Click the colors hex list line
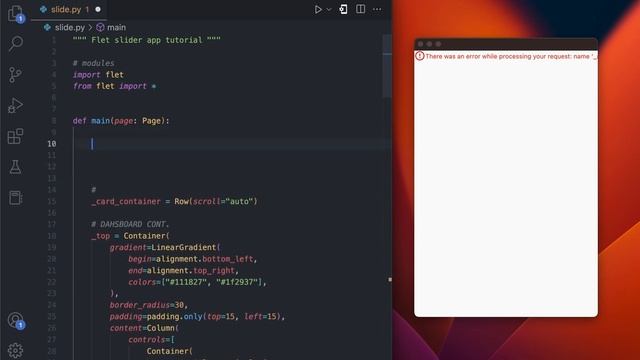This screenshot has height=360, width=640. click(x=197, y=282)
